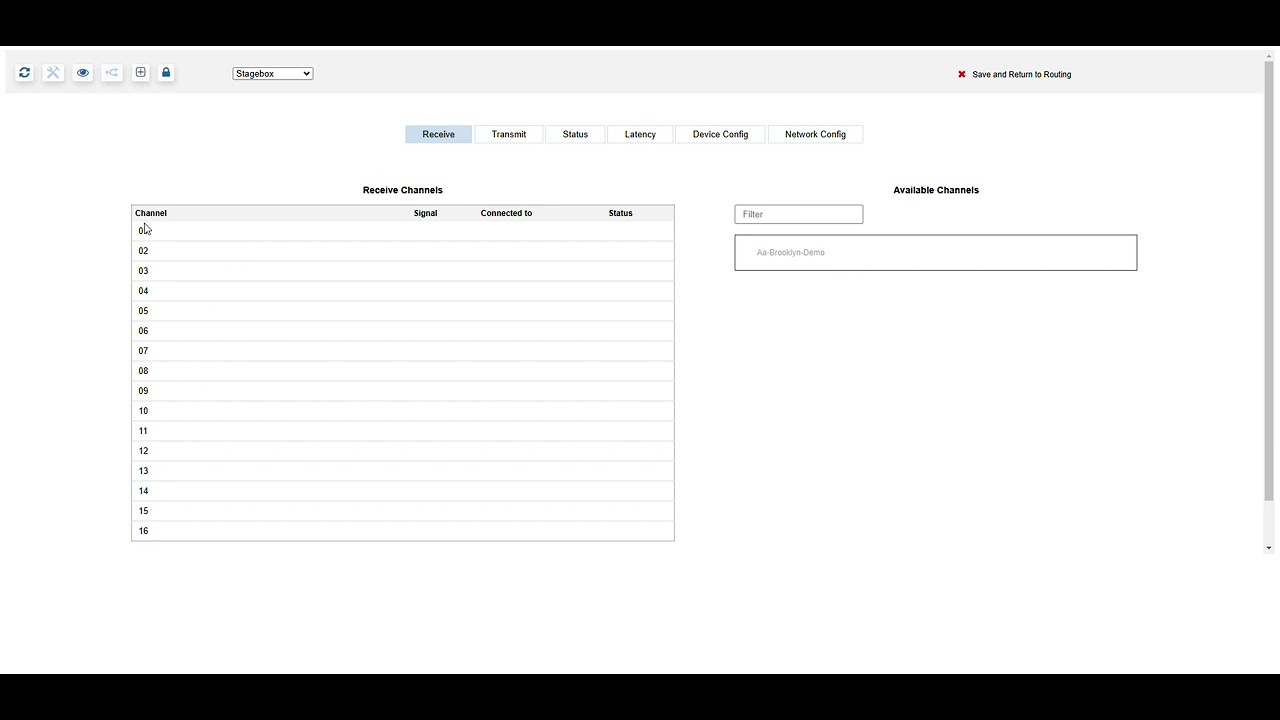Open the Latency tab
Viewport: 1280px width, 720px height.
pos(640,134)
